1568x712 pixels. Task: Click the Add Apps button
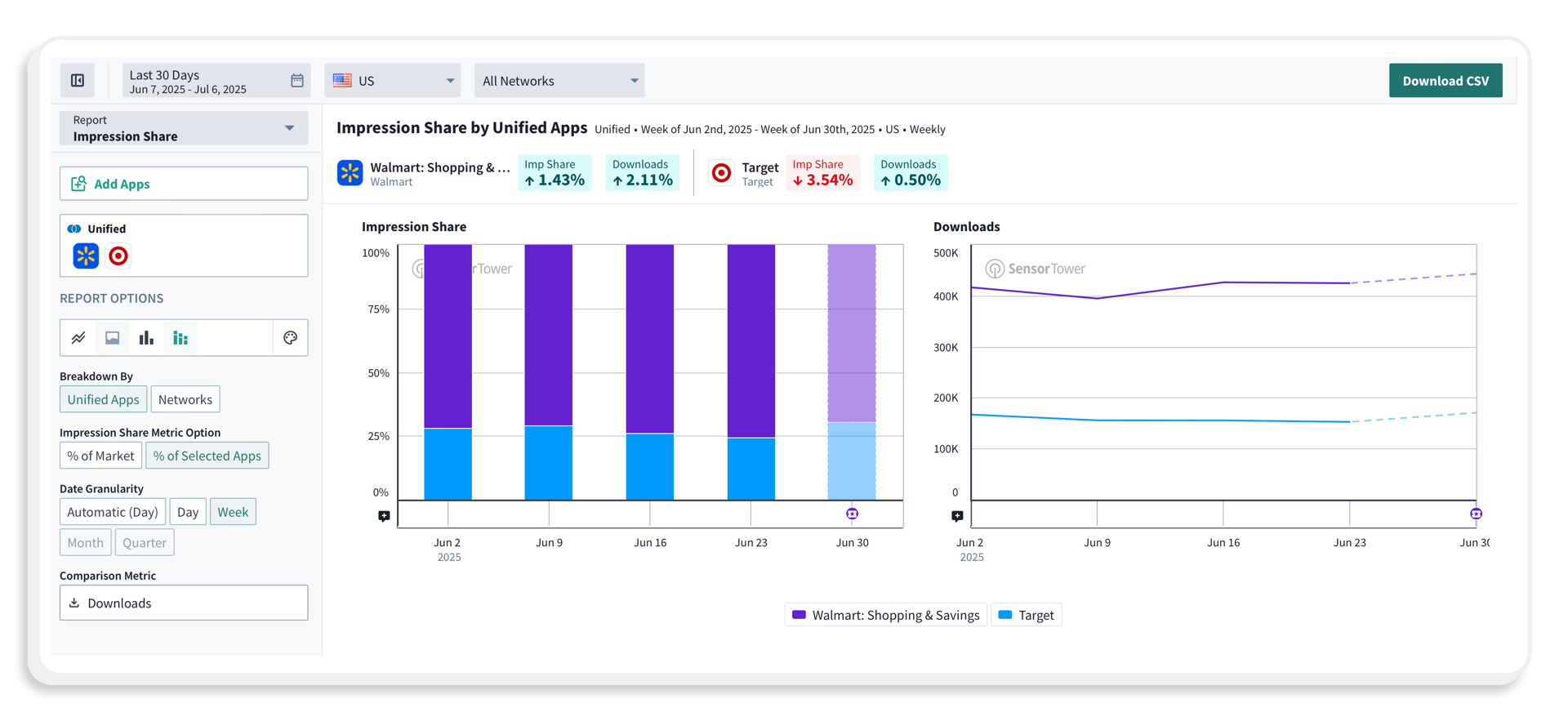point(184,184)
